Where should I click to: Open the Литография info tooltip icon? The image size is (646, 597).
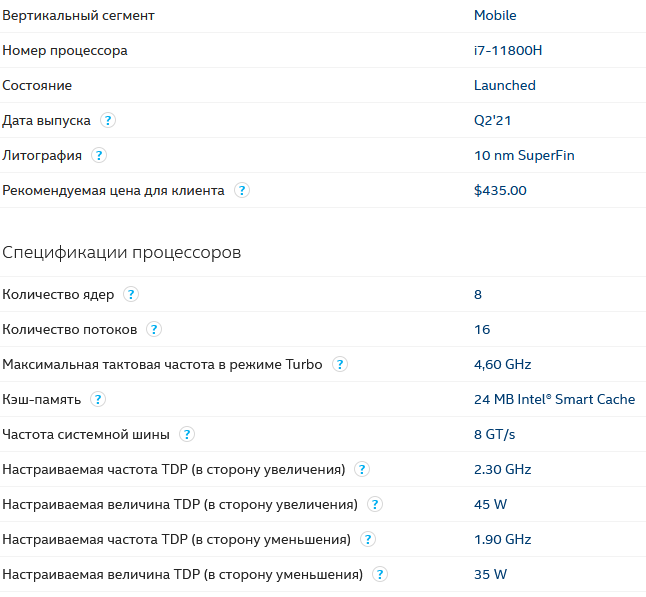[99, 156]
